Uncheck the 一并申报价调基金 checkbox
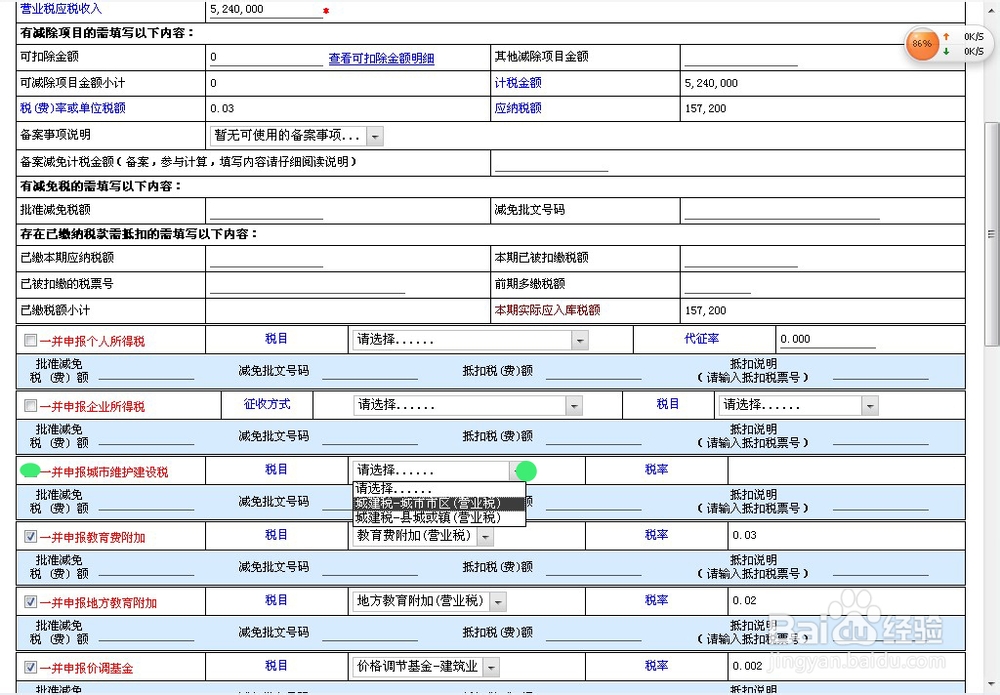The width and height of the screenshot is (1000, 695). pyautogui.click(x=30, y=667)
